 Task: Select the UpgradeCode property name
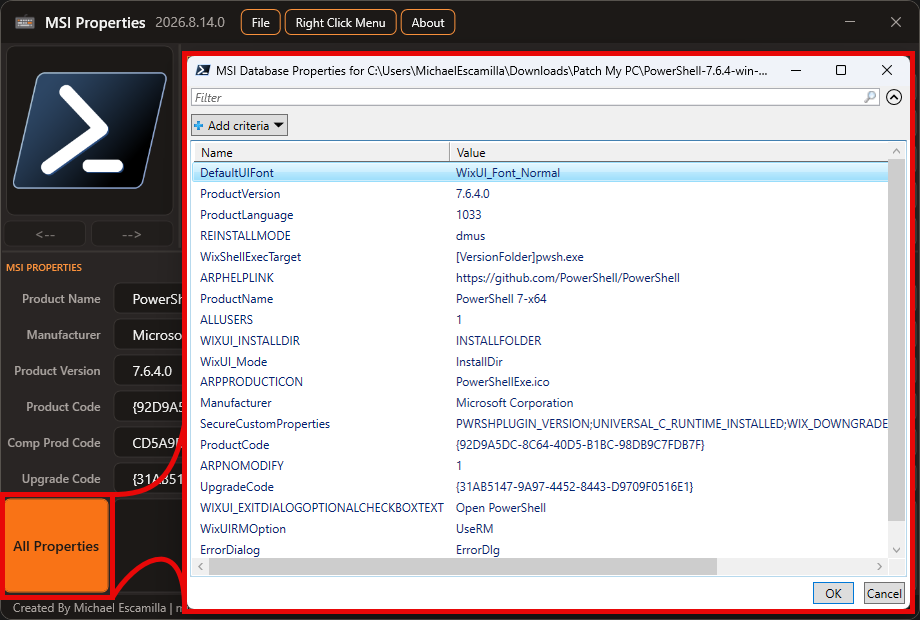pyautogui.click(x=237, y=487)
